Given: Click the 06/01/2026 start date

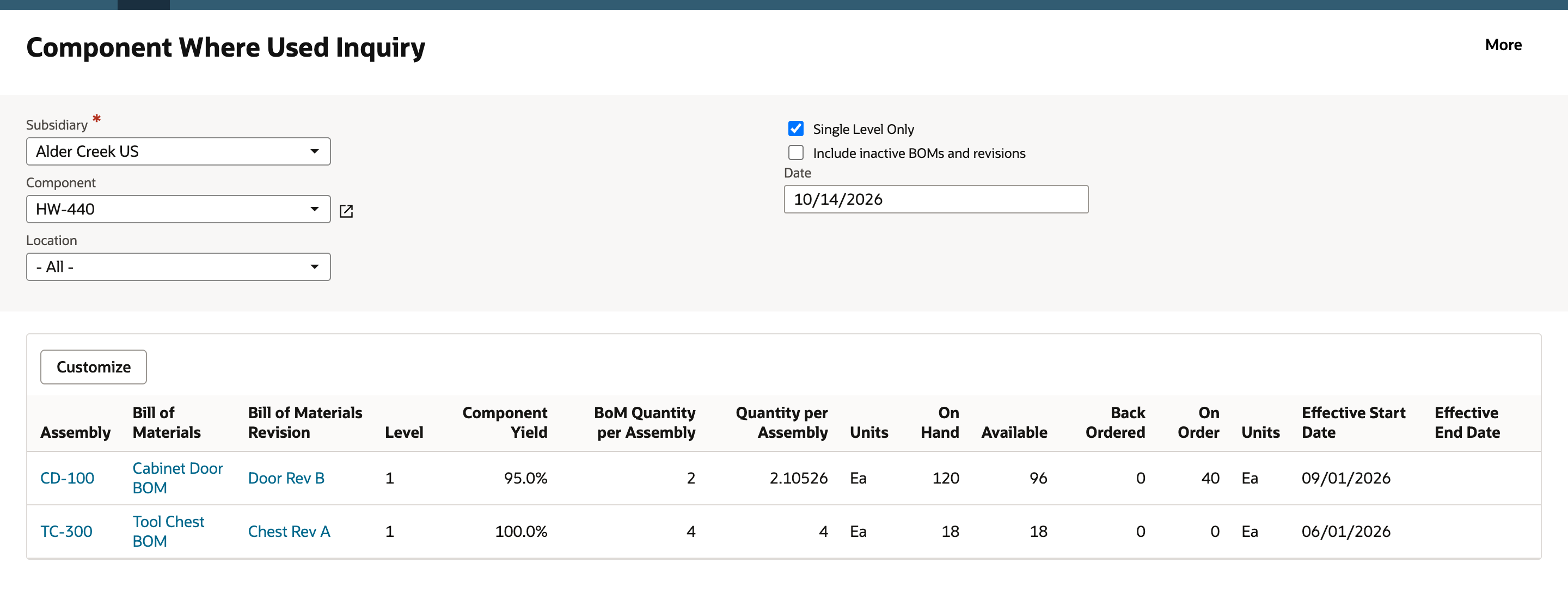Looking at the screenshot, I should [x=1346, y=531].
